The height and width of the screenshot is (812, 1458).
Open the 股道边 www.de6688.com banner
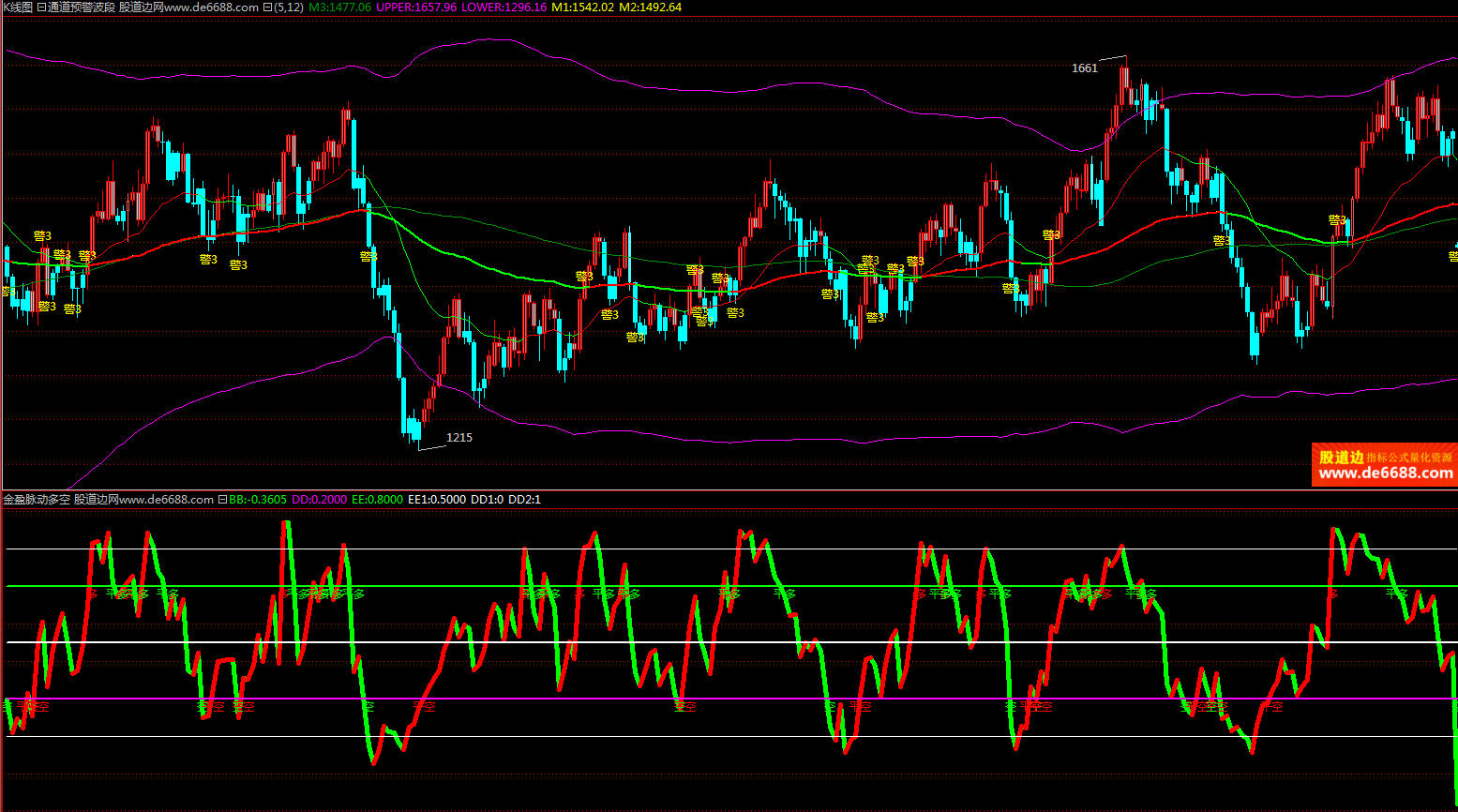(1384, 465)
